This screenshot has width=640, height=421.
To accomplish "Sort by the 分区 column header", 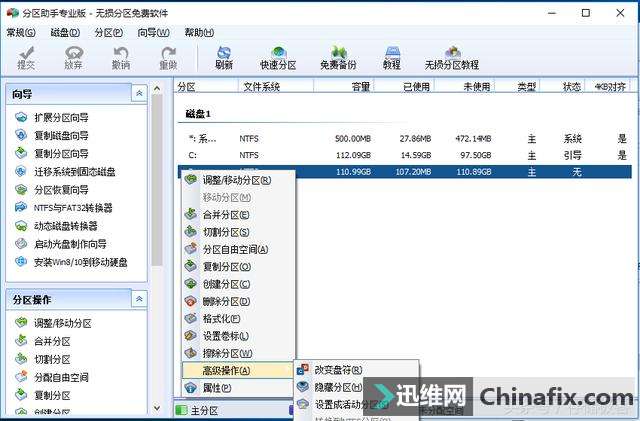I will coord(207,87).
